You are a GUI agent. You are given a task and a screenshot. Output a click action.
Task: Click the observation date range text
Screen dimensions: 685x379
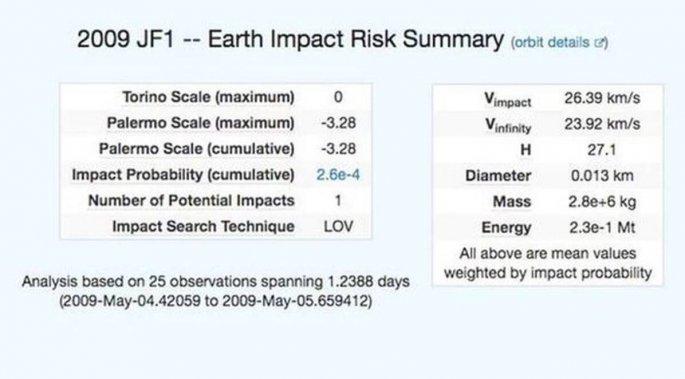216,301
